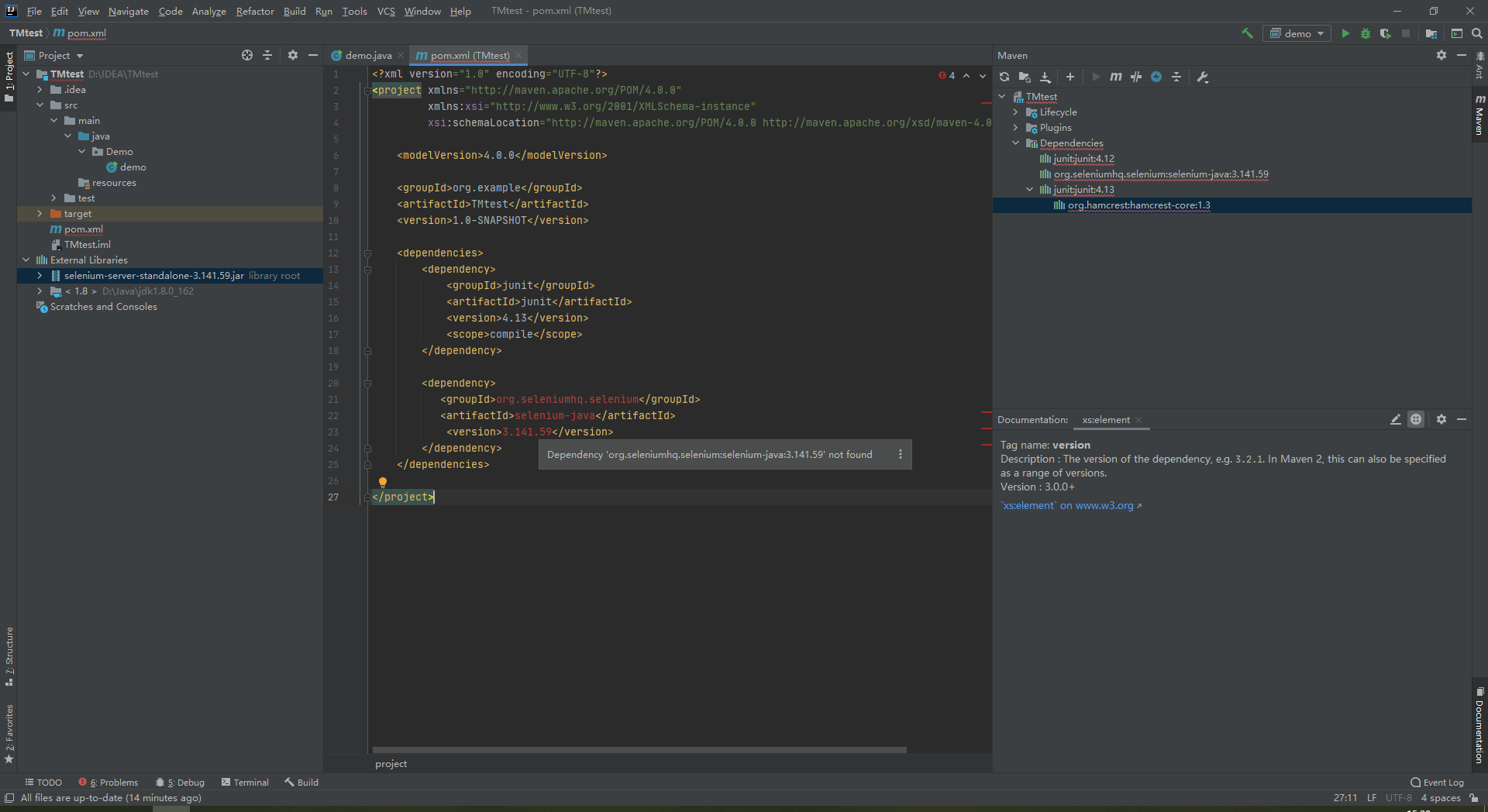Close the pom.xml (TMtest) tab
Viewport: 1488px width, 812px height.
518,55
